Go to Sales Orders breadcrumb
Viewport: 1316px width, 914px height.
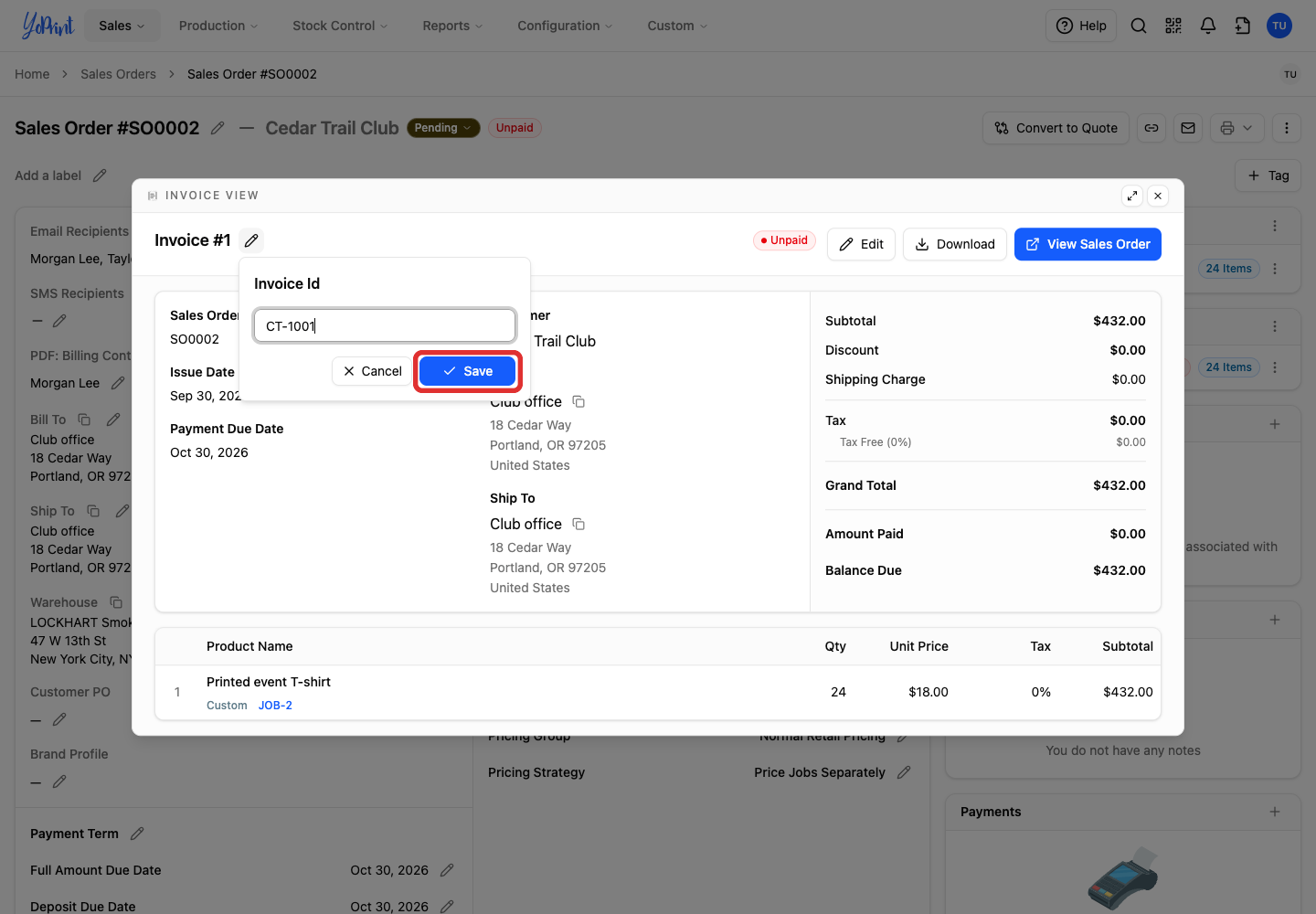coord(118,74)
